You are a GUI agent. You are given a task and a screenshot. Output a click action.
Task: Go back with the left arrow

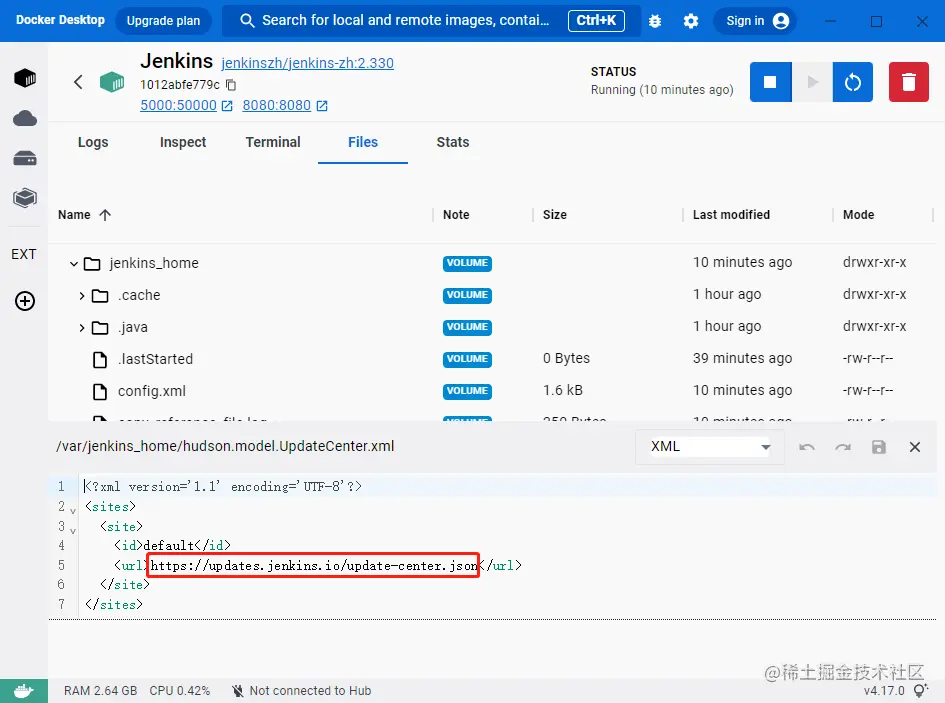click(x=78, y=82)
